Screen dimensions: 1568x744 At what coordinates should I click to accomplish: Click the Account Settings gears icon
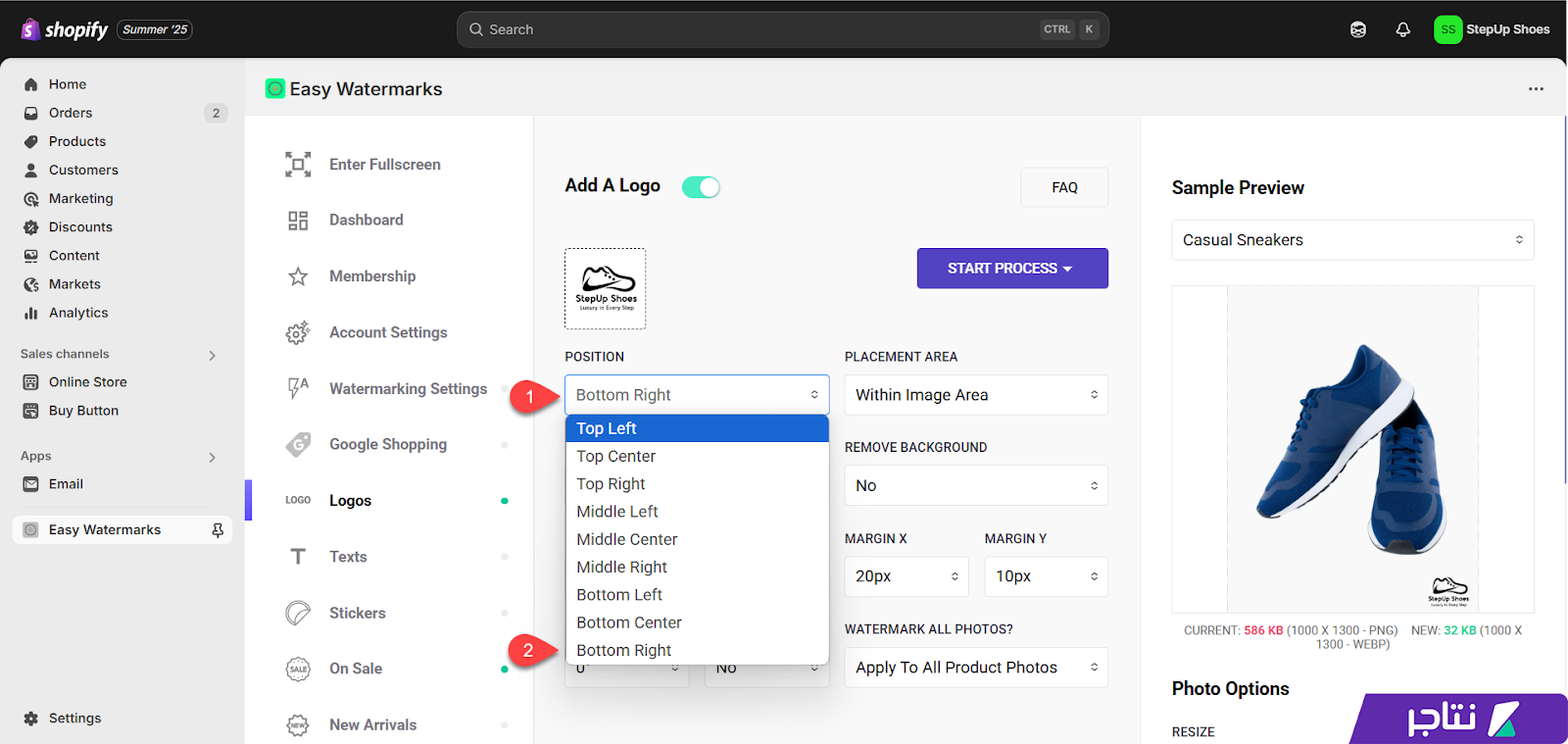[298, 332]
